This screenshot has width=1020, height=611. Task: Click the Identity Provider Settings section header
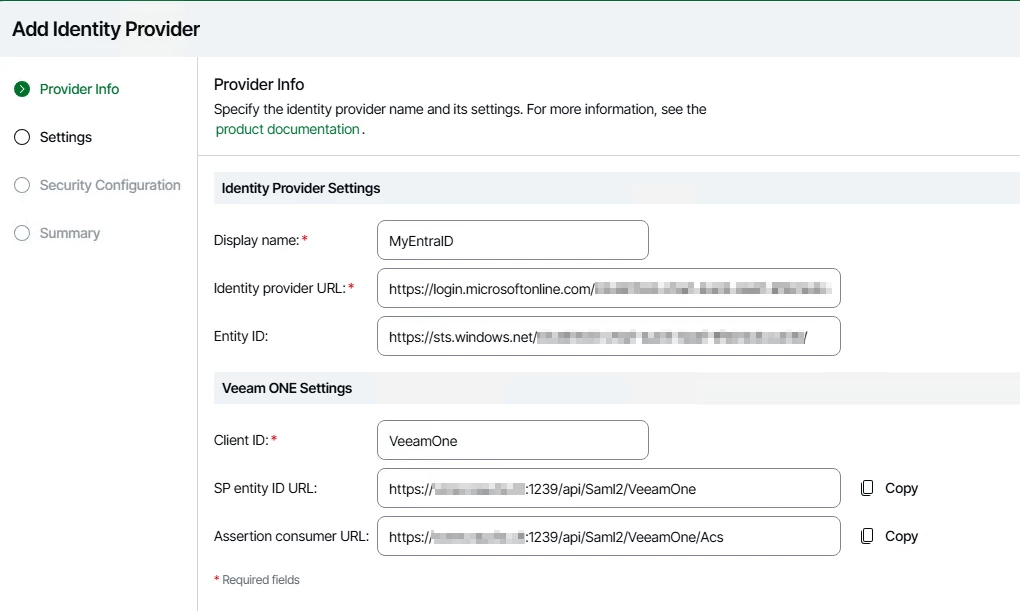[x=617, y=188]
